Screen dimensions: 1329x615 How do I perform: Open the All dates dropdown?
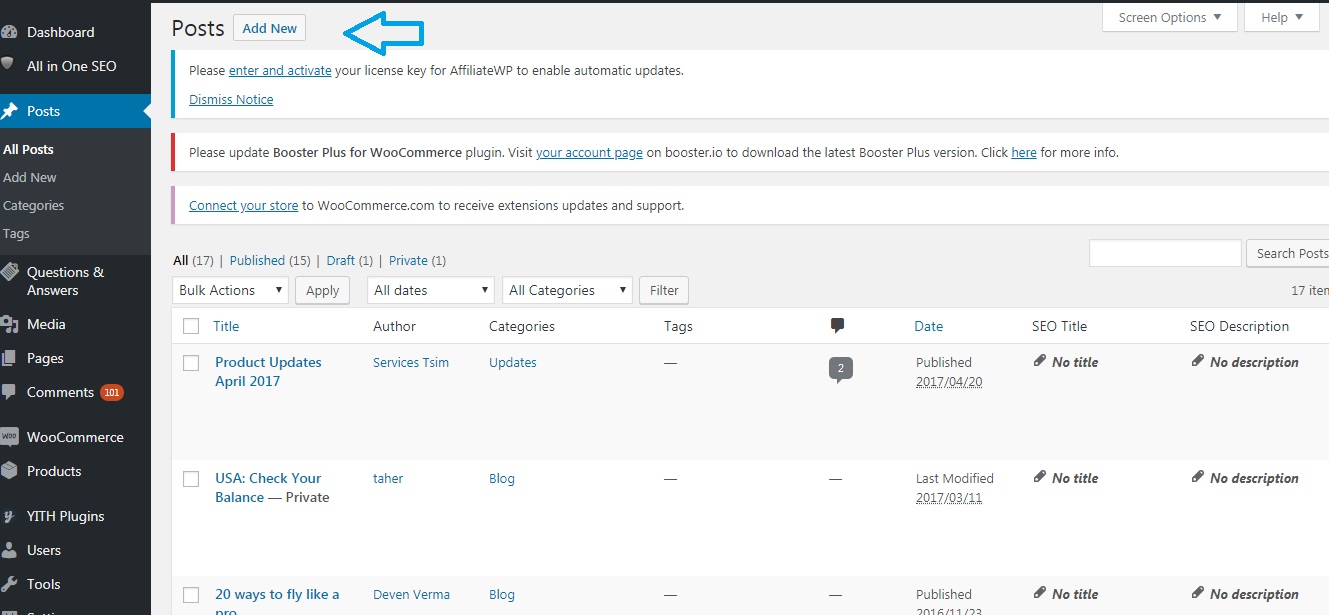431,290
